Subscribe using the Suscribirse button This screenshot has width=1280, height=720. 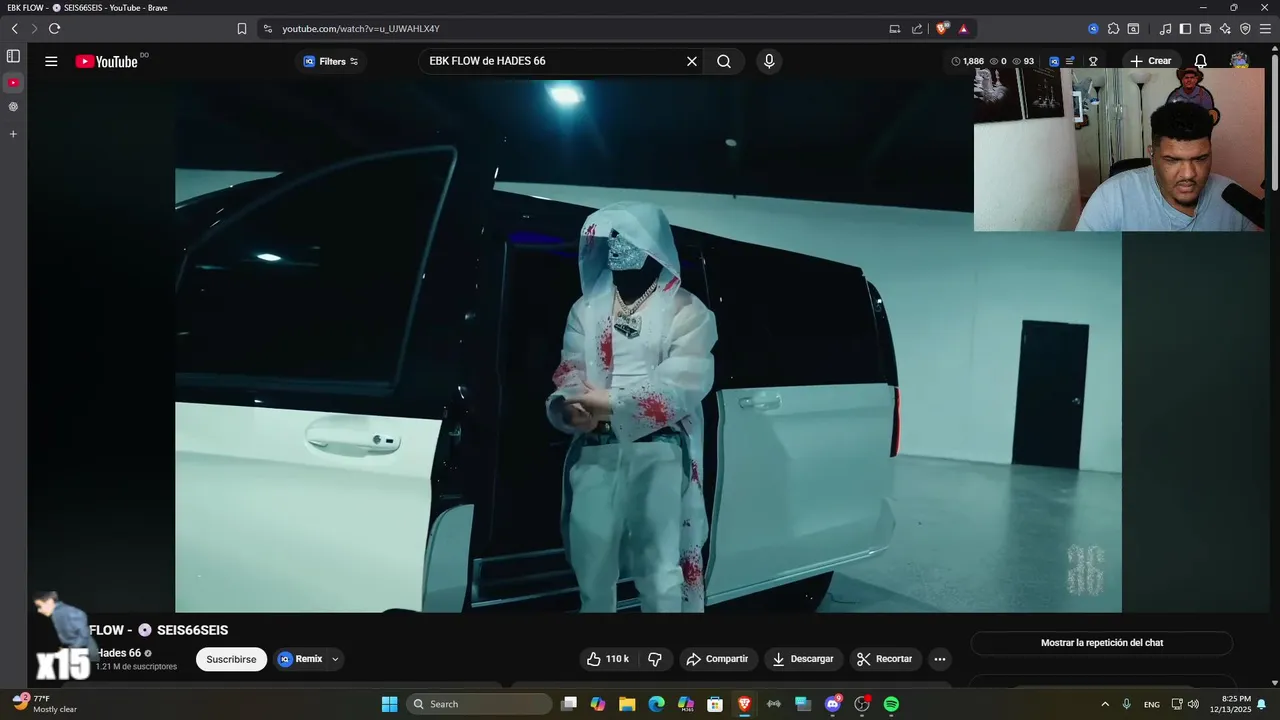coord(231,659)
